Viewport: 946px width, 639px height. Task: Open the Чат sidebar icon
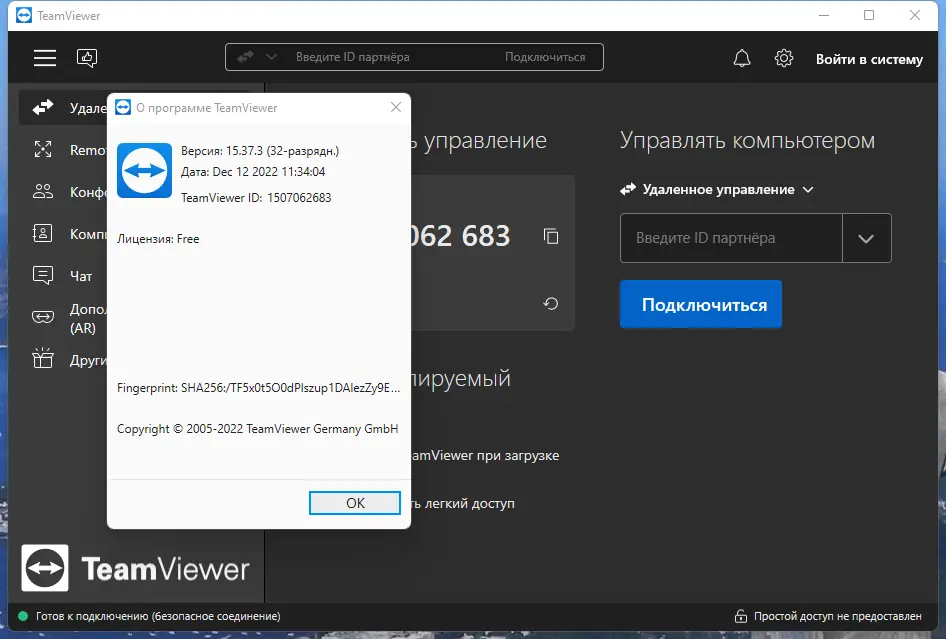(x=44, y=275)
